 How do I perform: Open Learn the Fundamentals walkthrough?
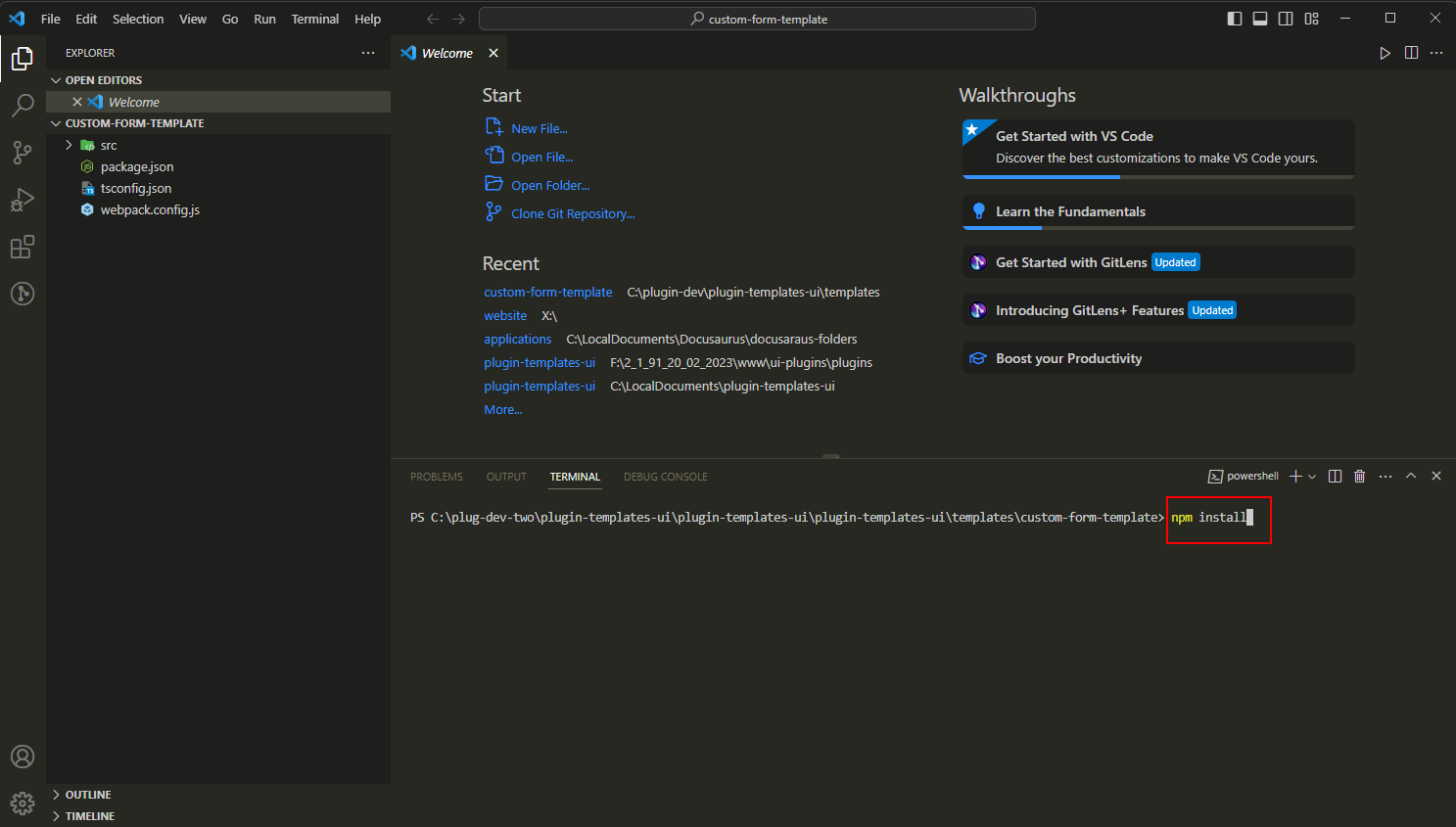point(1158,212)
